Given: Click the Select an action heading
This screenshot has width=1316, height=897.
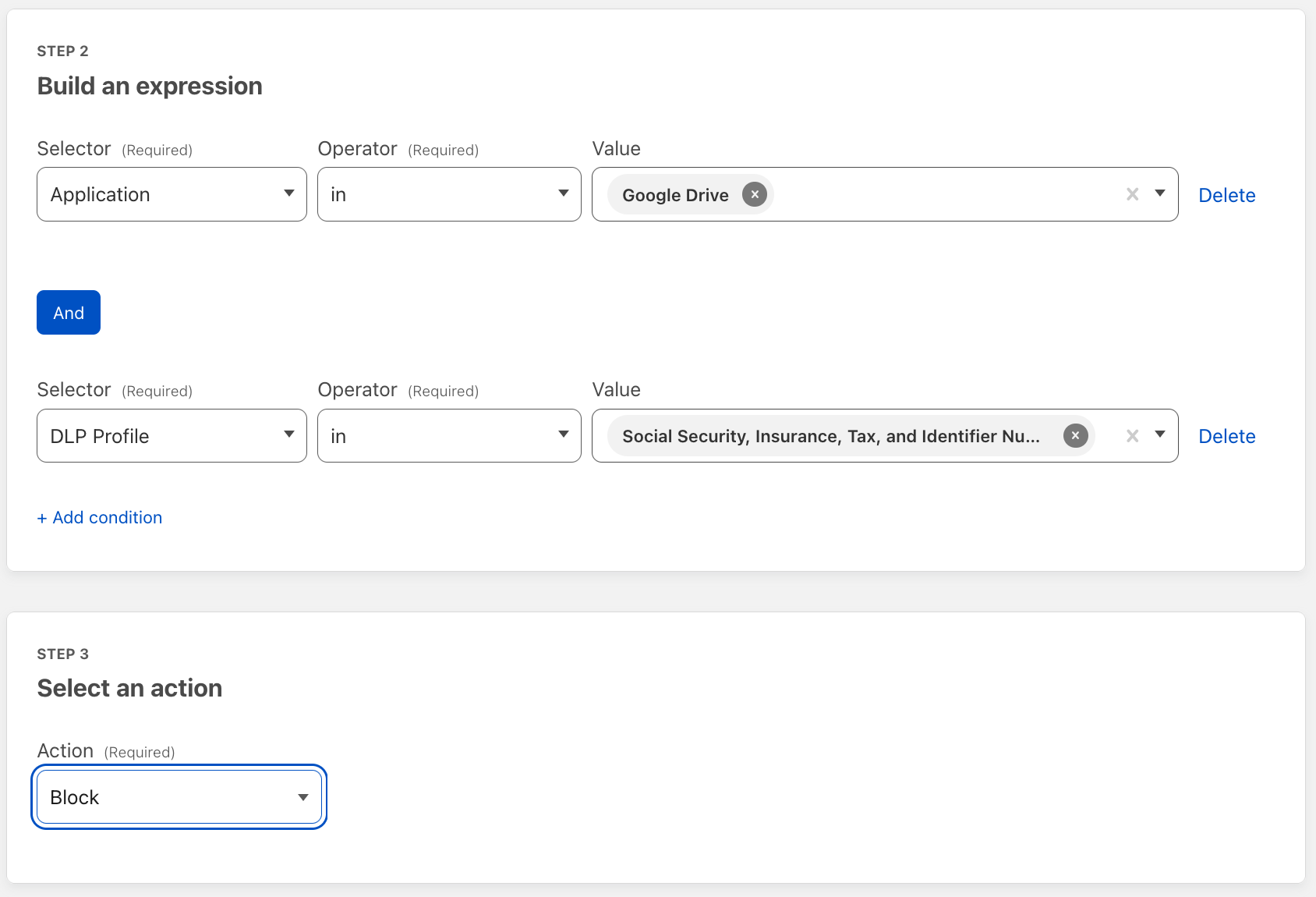Looking at the screenshot, I should 129,688.
